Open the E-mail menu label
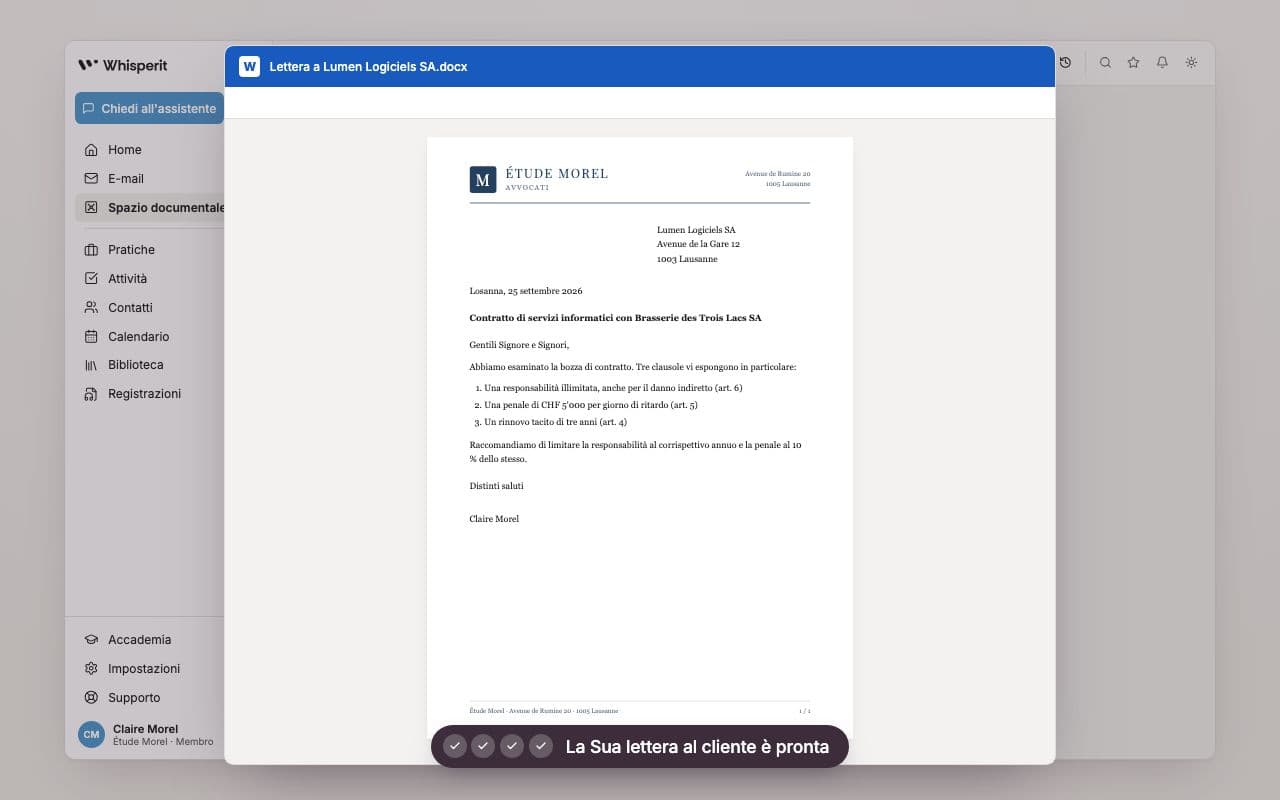1280x800 pixels. pyautogui.click(x=126, y=179)
